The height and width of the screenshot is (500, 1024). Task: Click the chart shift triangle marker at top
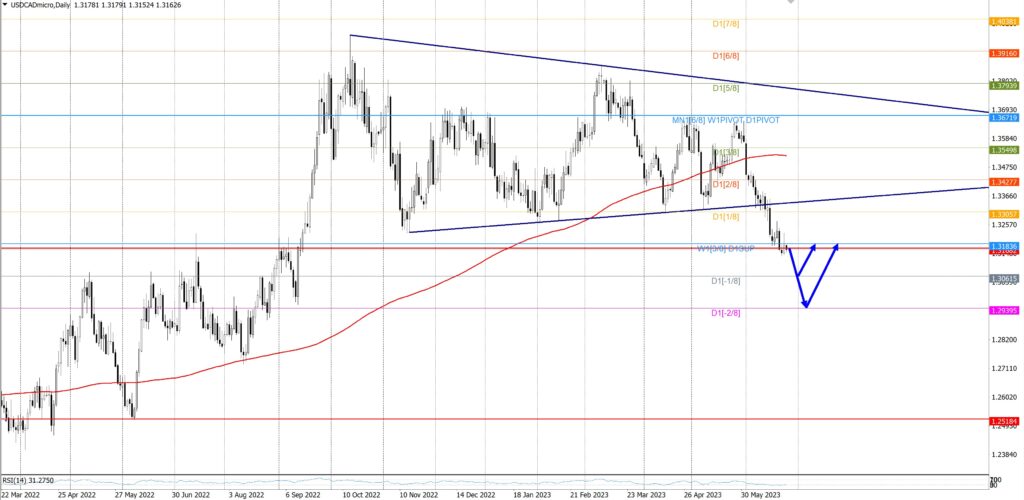pos(791,3)
